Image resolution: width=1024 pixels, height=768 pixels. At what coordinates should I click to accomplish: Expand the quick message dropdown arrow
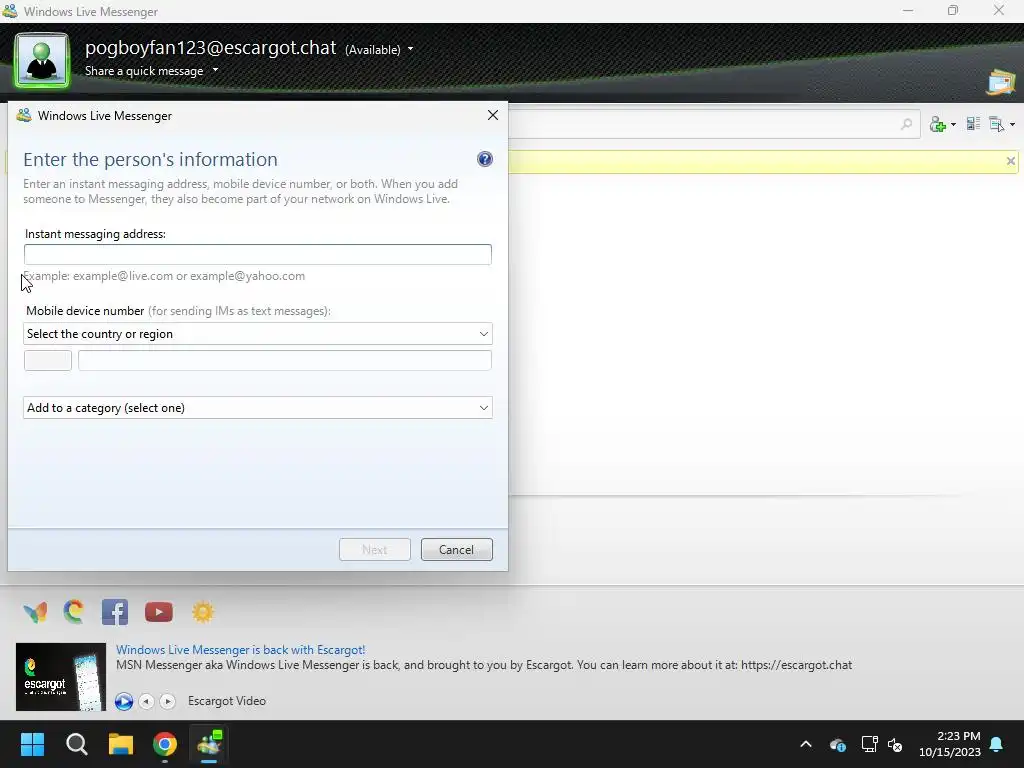coord(216,70)
